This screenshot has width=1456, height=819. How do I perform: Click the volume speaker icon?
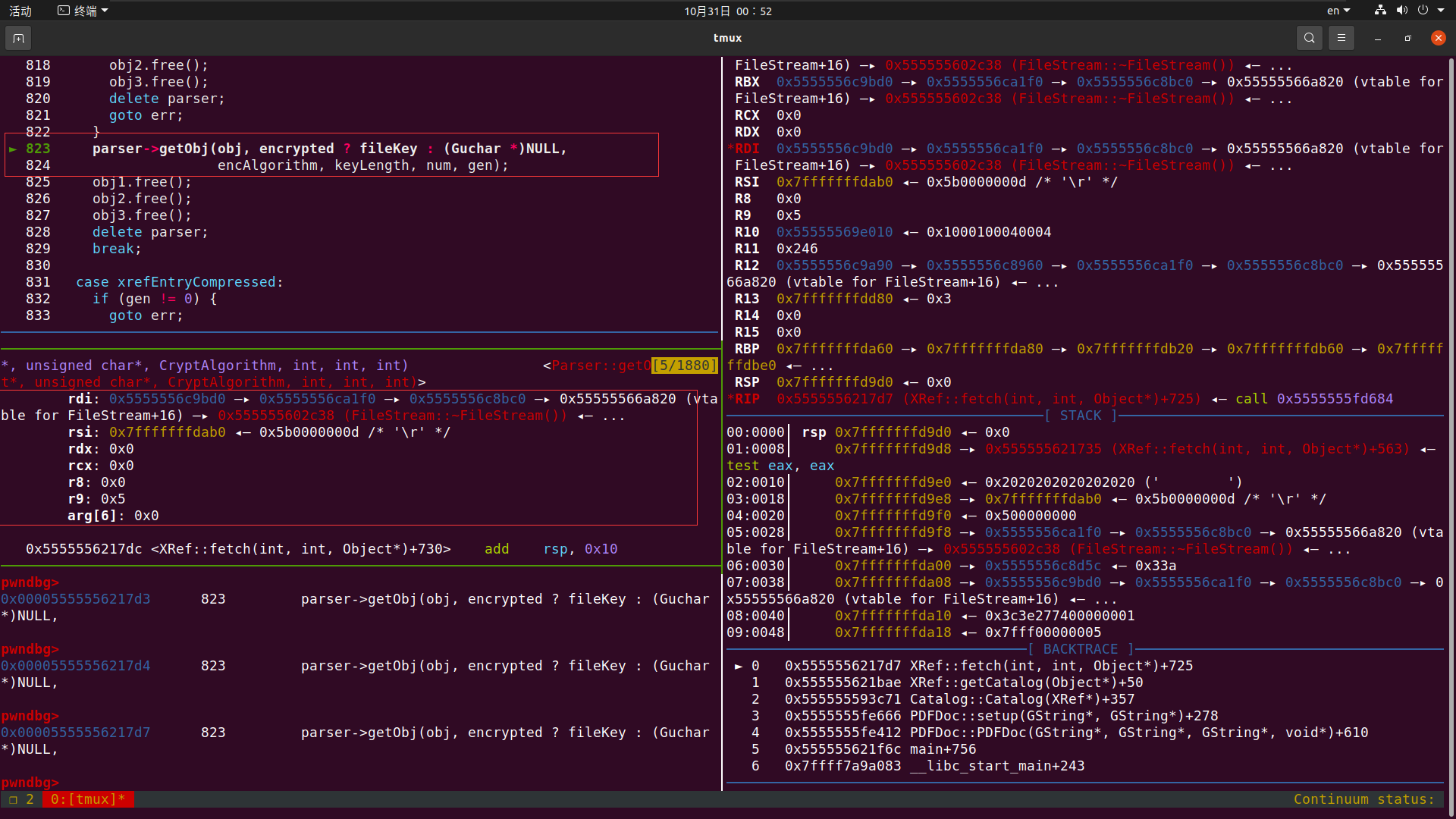coord(1401,11)
